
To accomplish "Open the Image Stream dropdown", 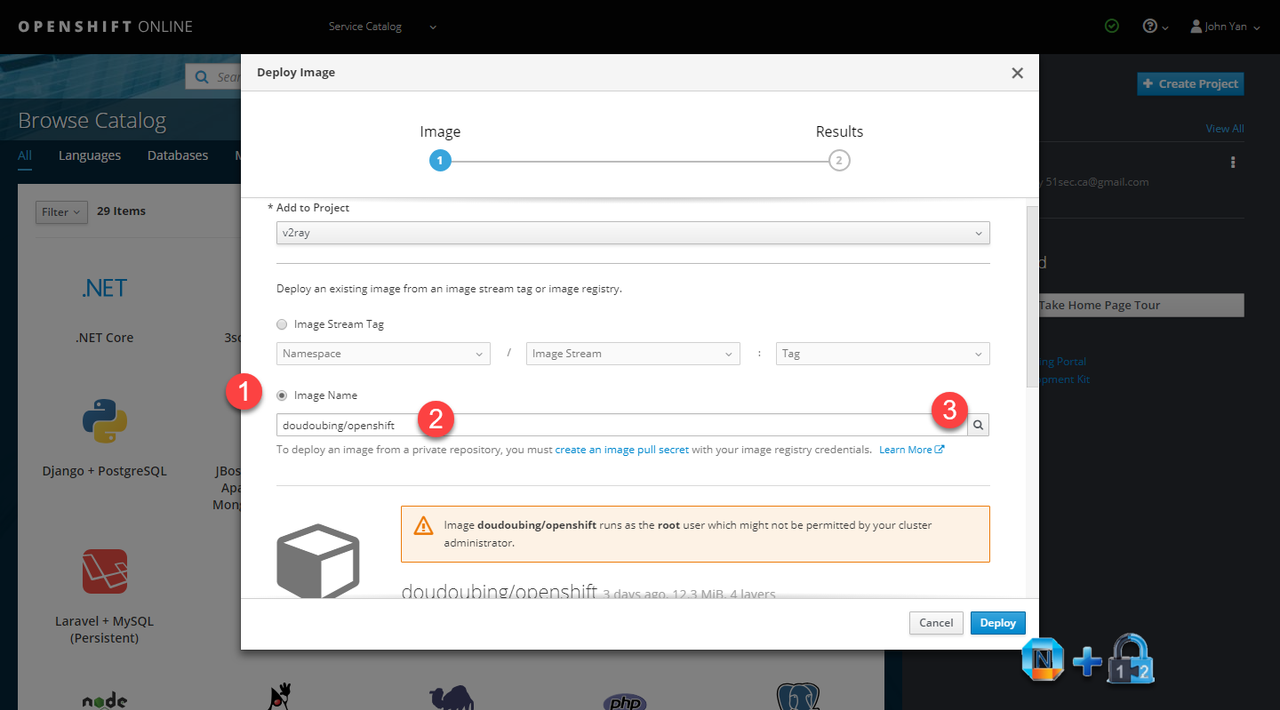I will (x=633, y=354).
